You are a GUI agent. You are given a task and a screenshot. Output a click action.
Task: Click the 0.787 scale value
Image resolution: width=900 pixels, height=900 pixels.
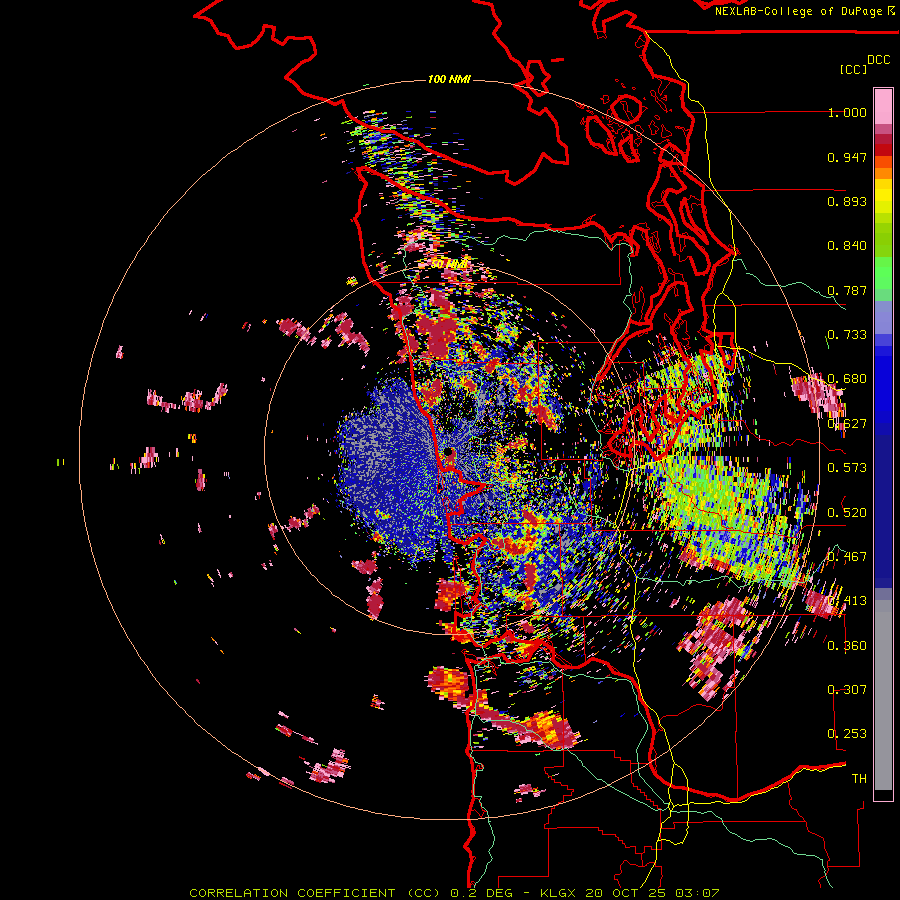[847, 290]
